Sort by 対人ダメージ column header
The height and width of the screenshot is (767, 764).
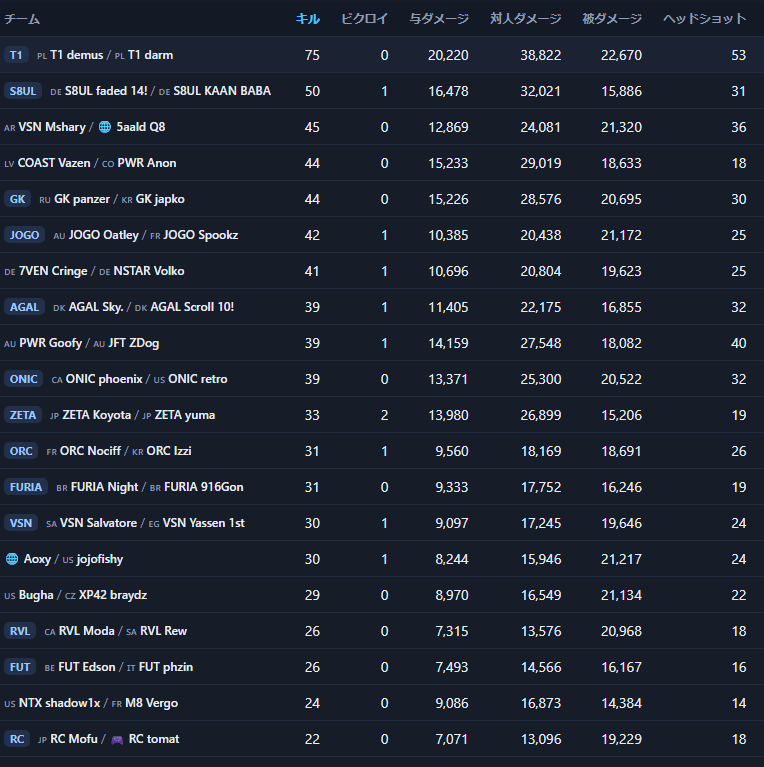(x=526, y=19)
